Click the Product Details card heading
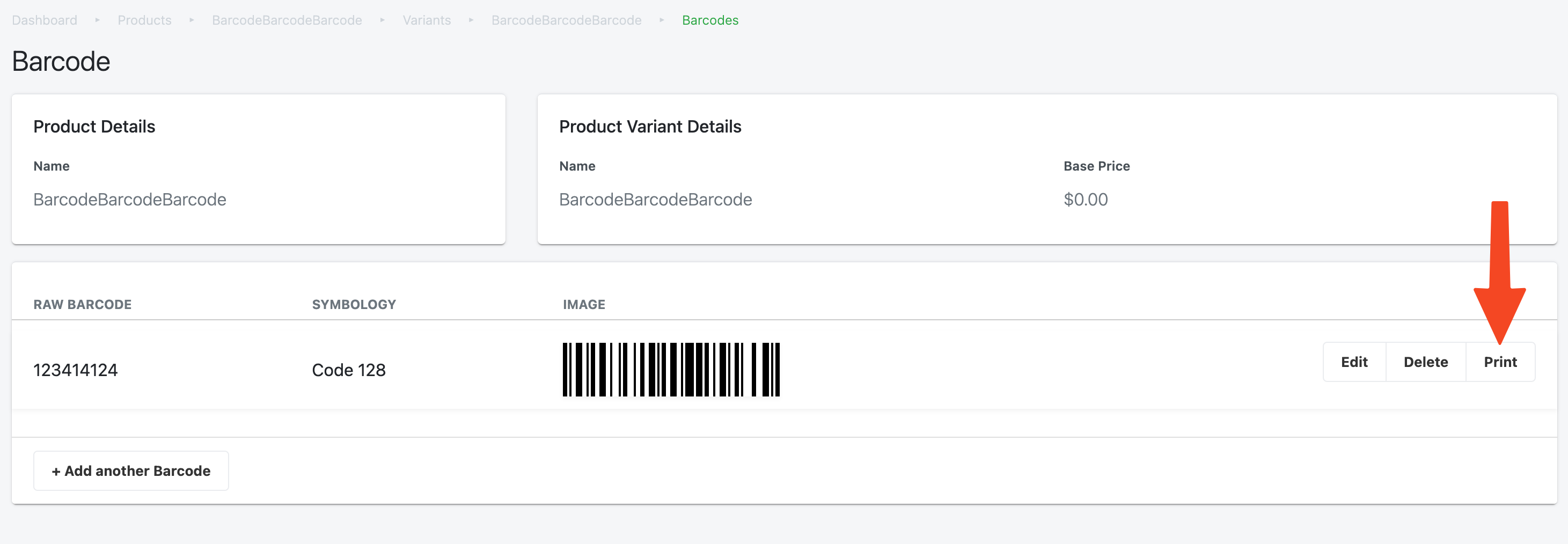 coord(94,127)
